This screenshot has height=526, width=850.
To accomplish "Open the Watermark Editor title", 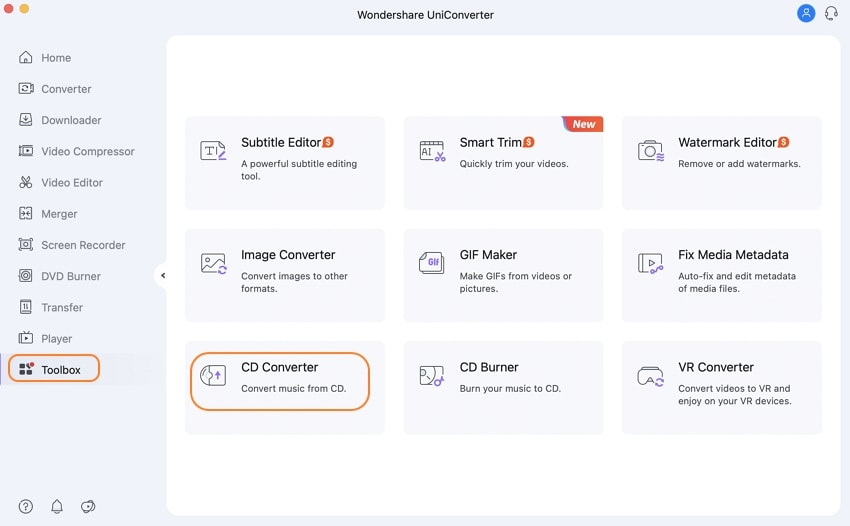I will [x=727, y=143].
